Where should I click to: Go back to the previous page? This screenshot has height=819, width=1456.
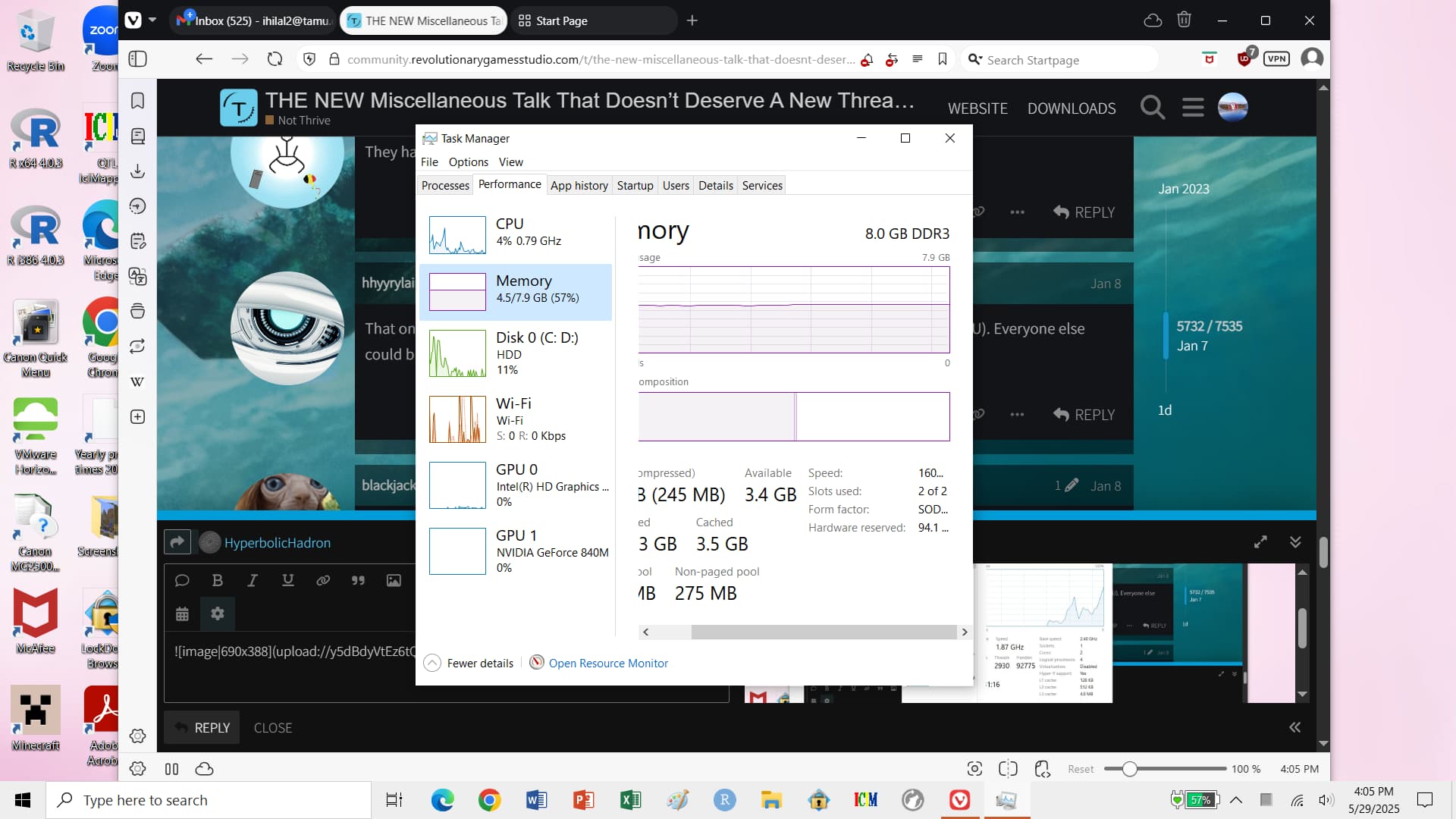tap(203, 59)
